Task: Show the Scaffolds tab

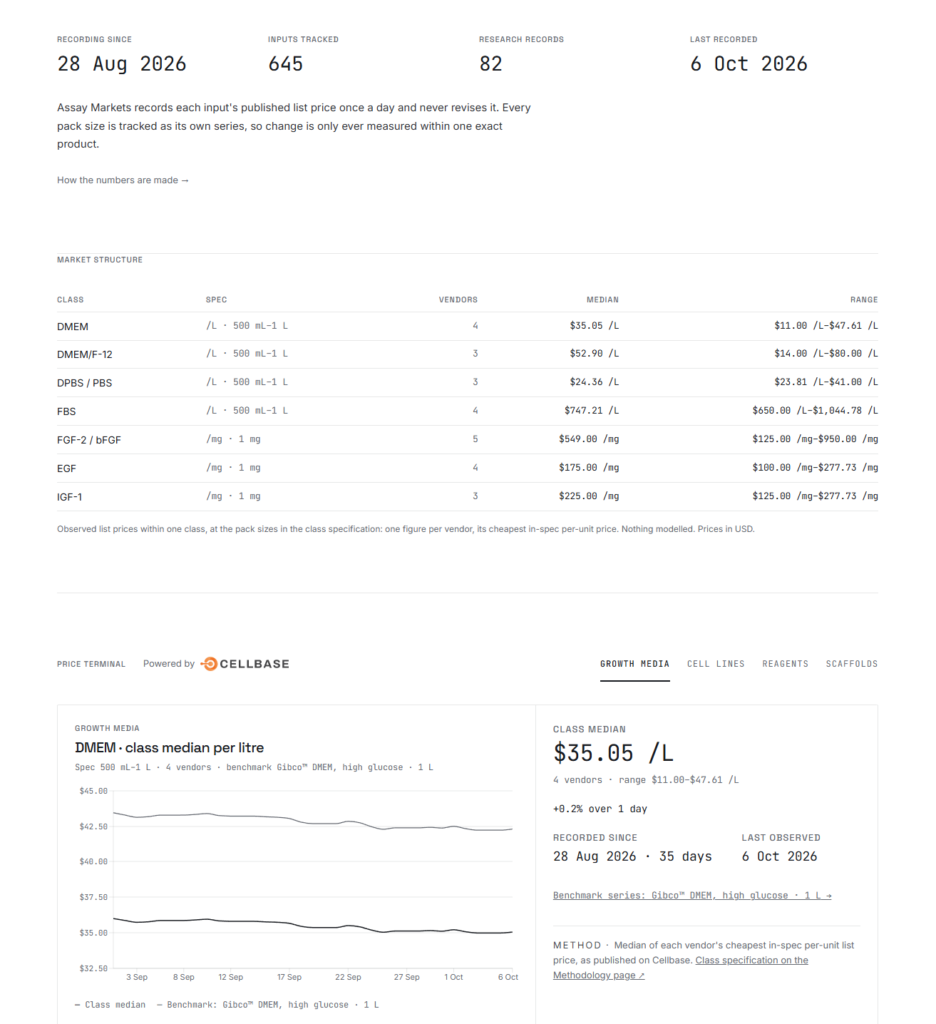Action: pyautogui.click(x=852, y=664)
